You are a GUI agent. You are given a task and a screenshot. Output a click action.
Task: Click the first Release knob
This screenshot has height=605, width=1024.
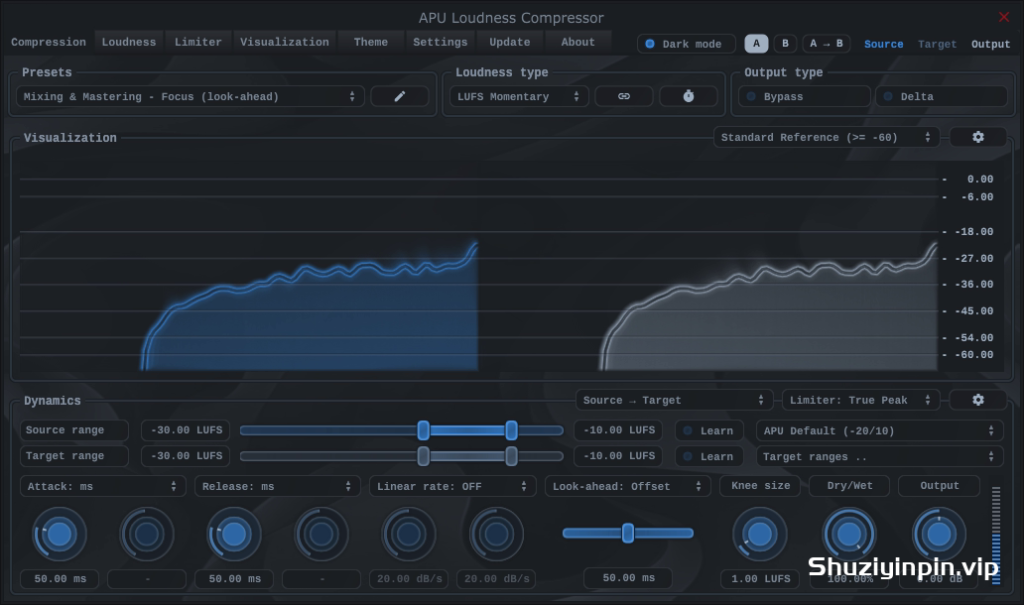[234, 534]
